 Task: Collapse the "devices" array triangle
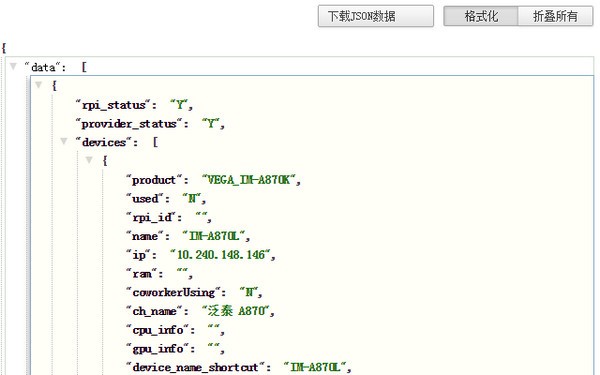coord(64,142)
